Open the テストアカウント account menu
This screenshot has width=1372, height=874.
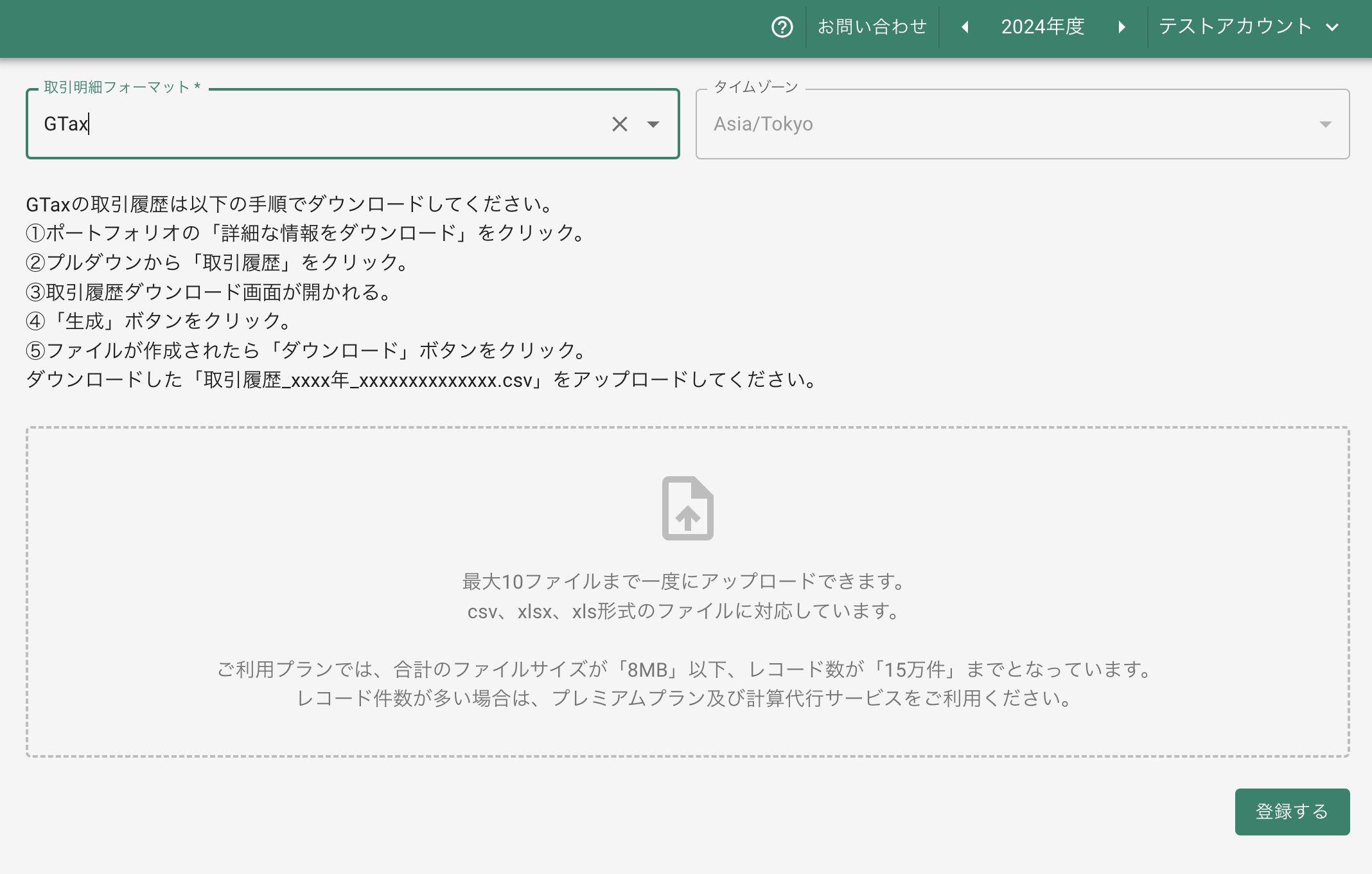pos(1249,26)
